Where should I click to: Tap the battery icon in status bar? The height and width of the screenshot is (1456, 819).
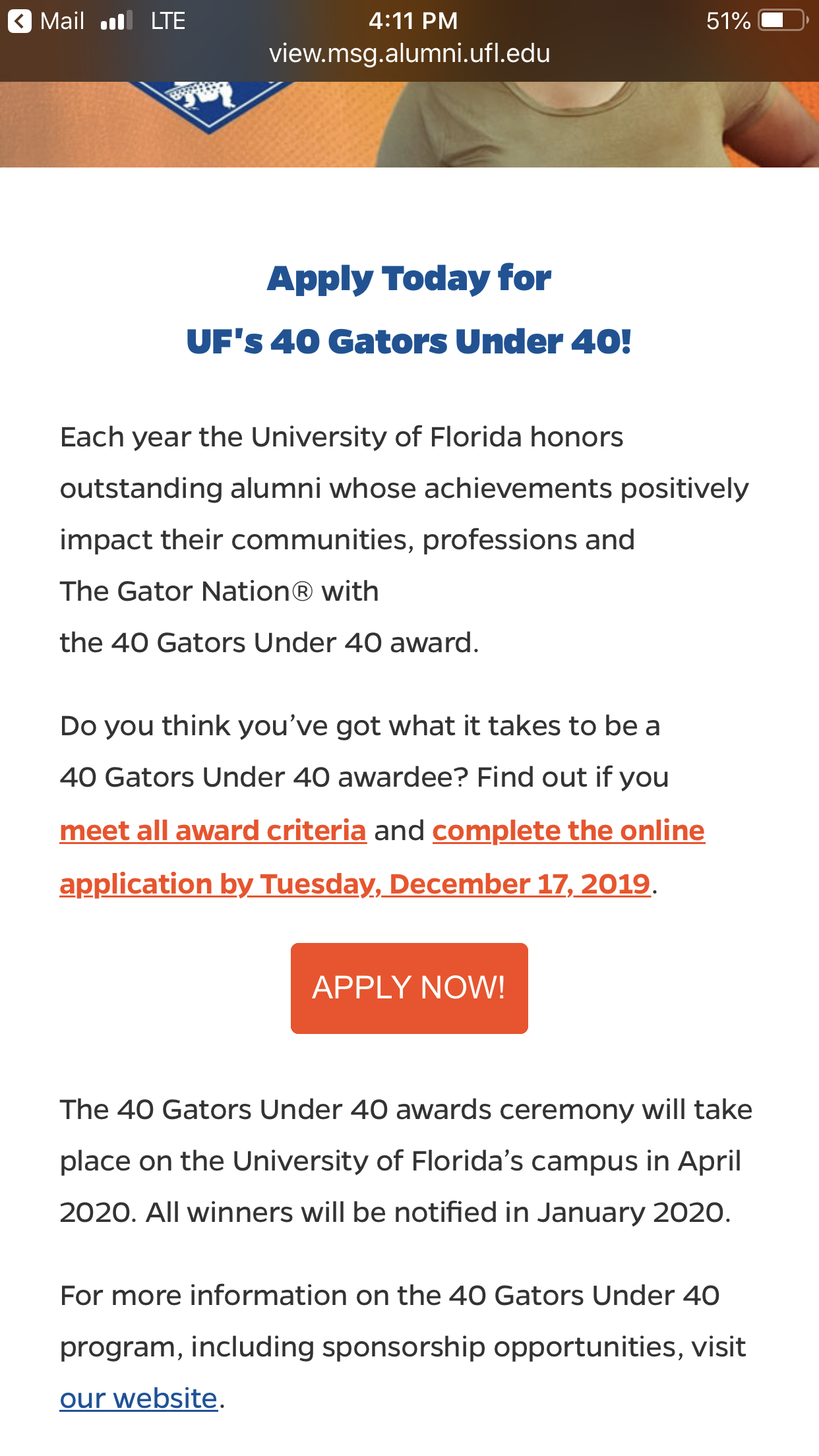click(x=783, y=20)
